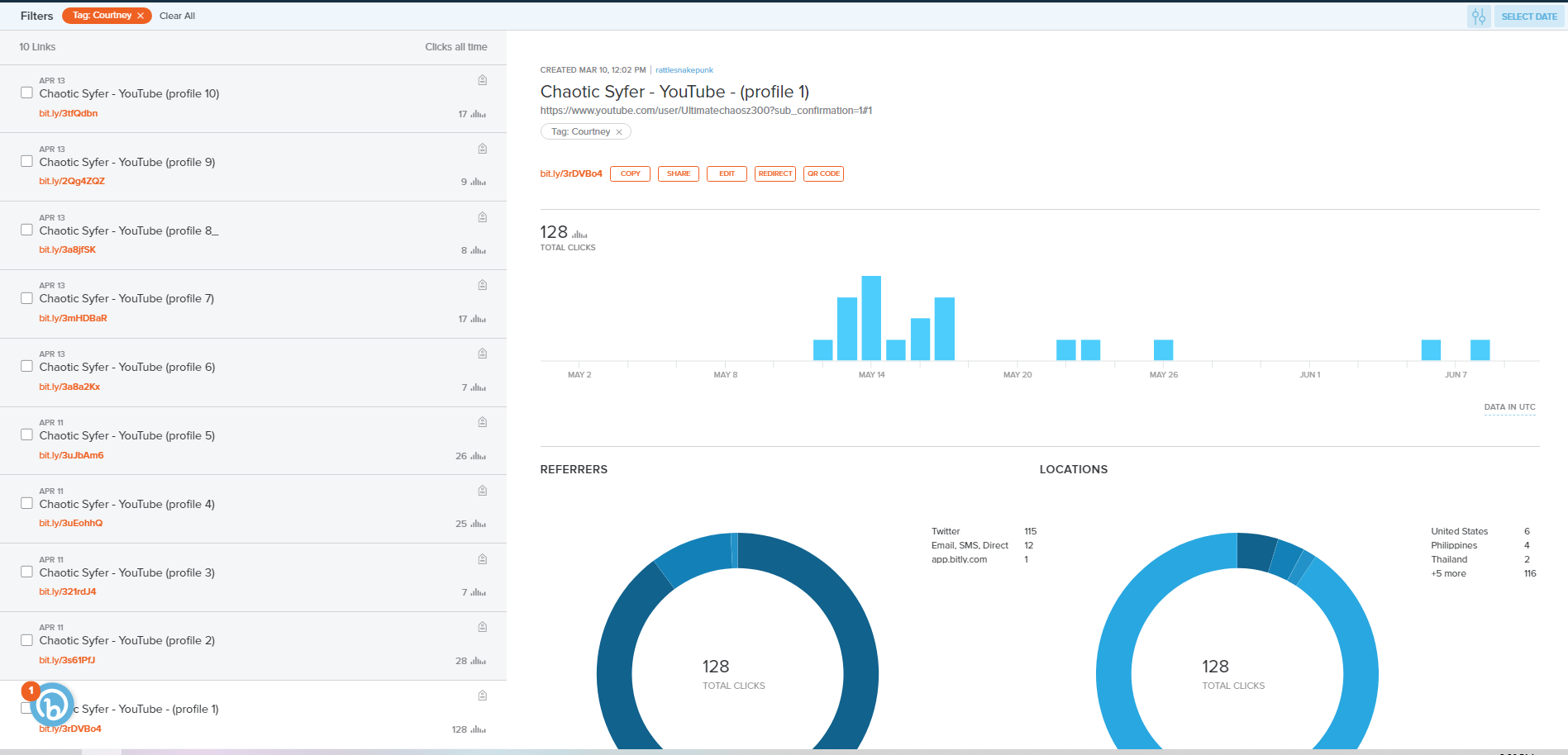Screen dimensions: 1568x755
Task: Open the Select Date picker
Action: click(1529, 17)
